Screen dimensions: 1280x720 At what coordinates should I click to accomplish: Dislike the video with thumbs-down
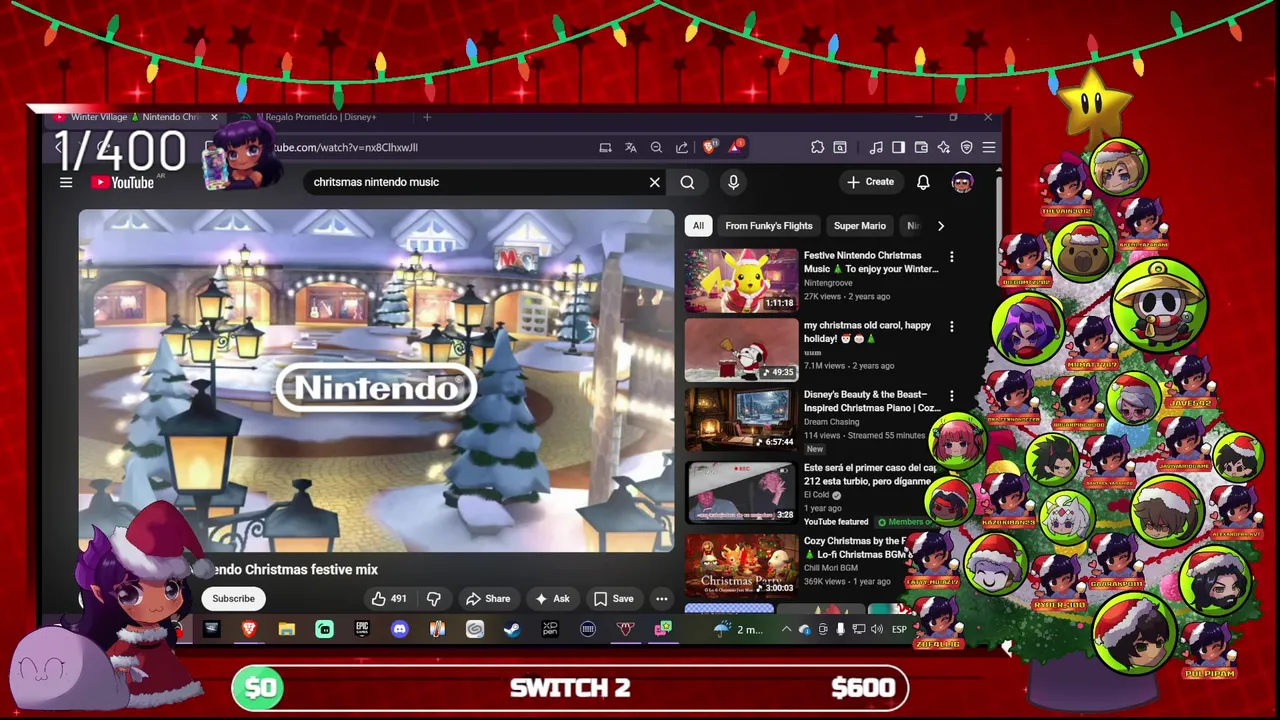click(x=434, y=599)
